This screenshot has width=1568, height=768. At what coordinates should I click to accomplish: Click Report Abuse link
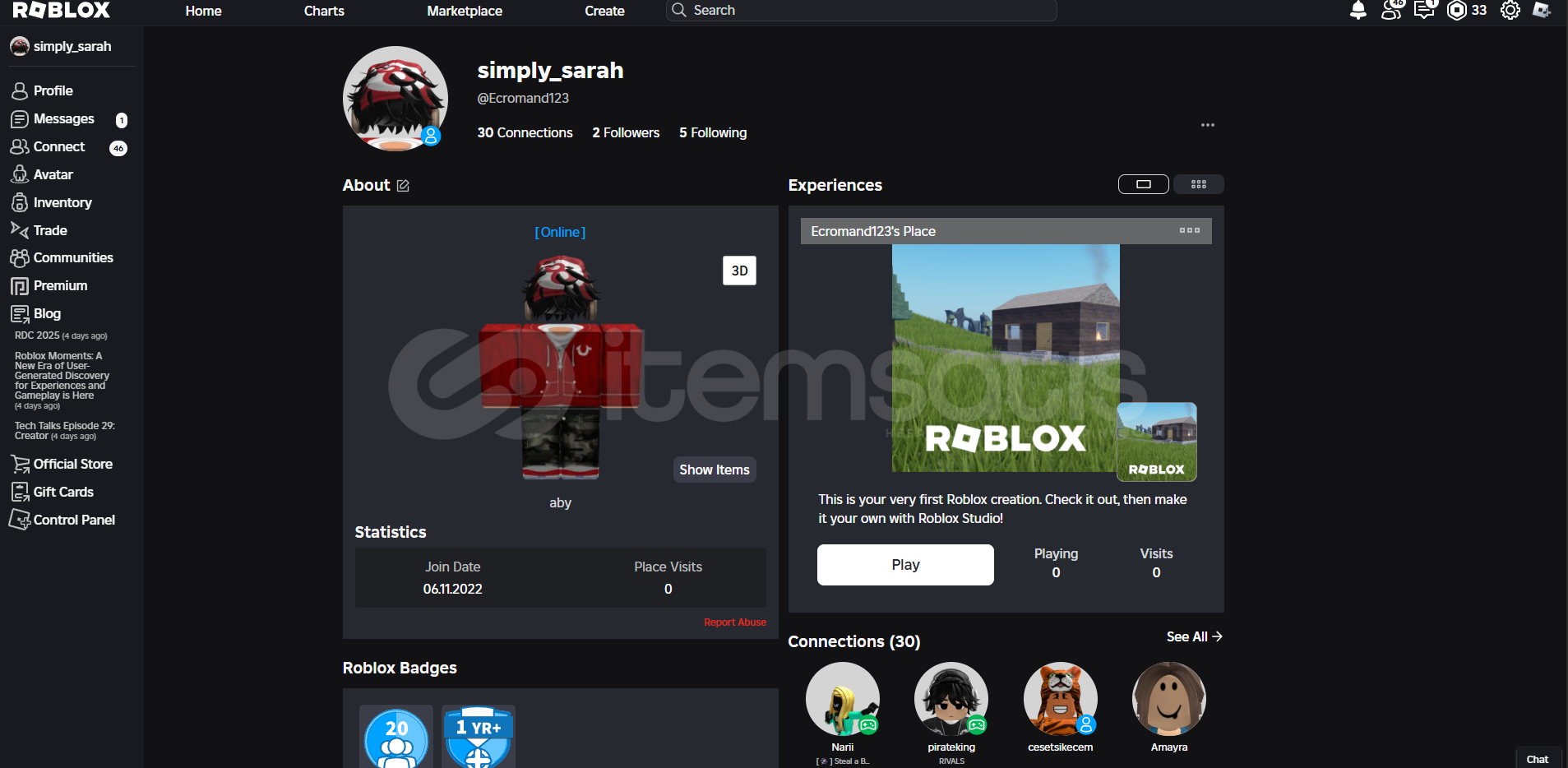pos(735,622)
